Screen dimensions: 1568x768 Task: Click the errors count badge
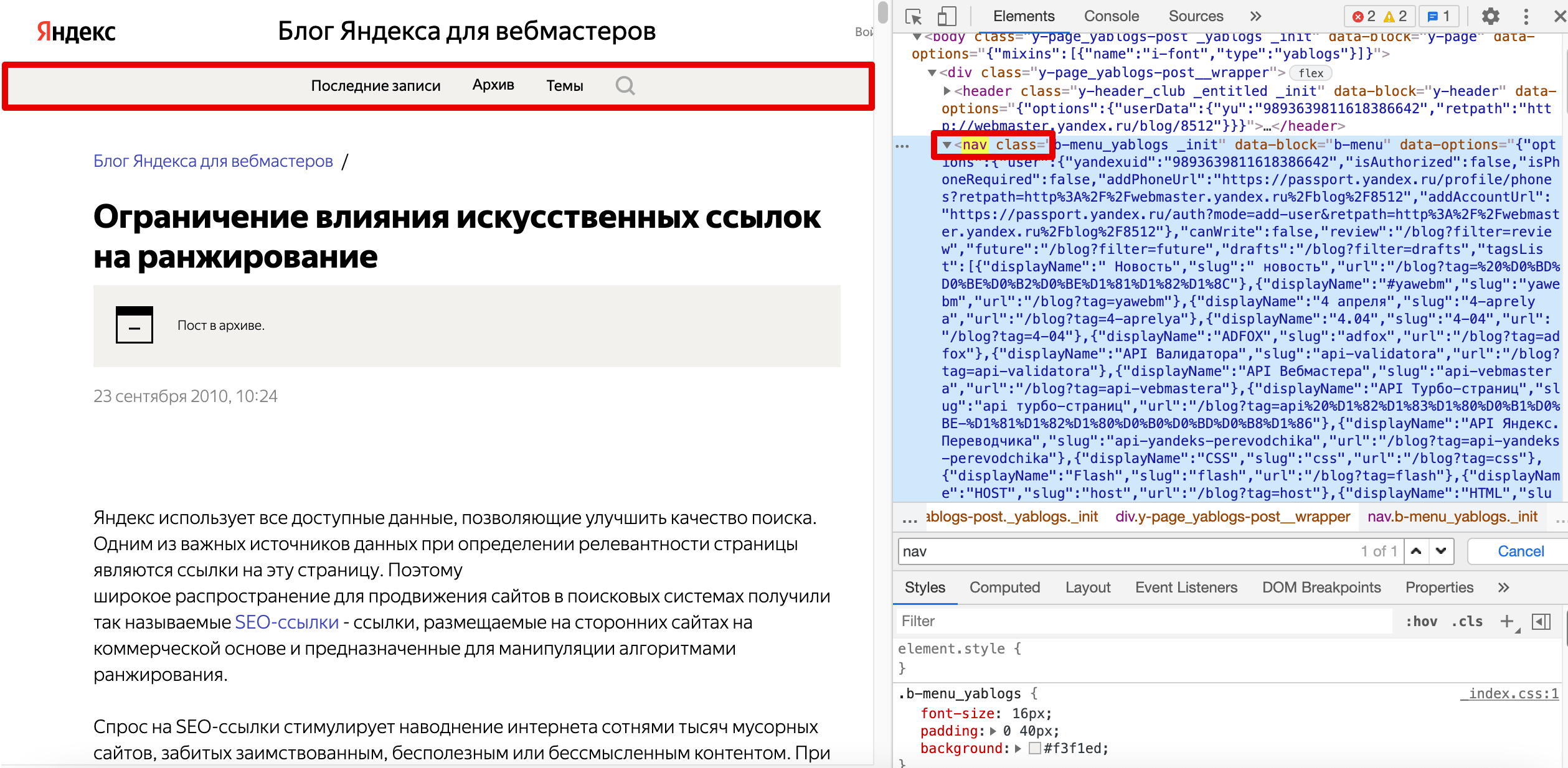(1363, 16)
